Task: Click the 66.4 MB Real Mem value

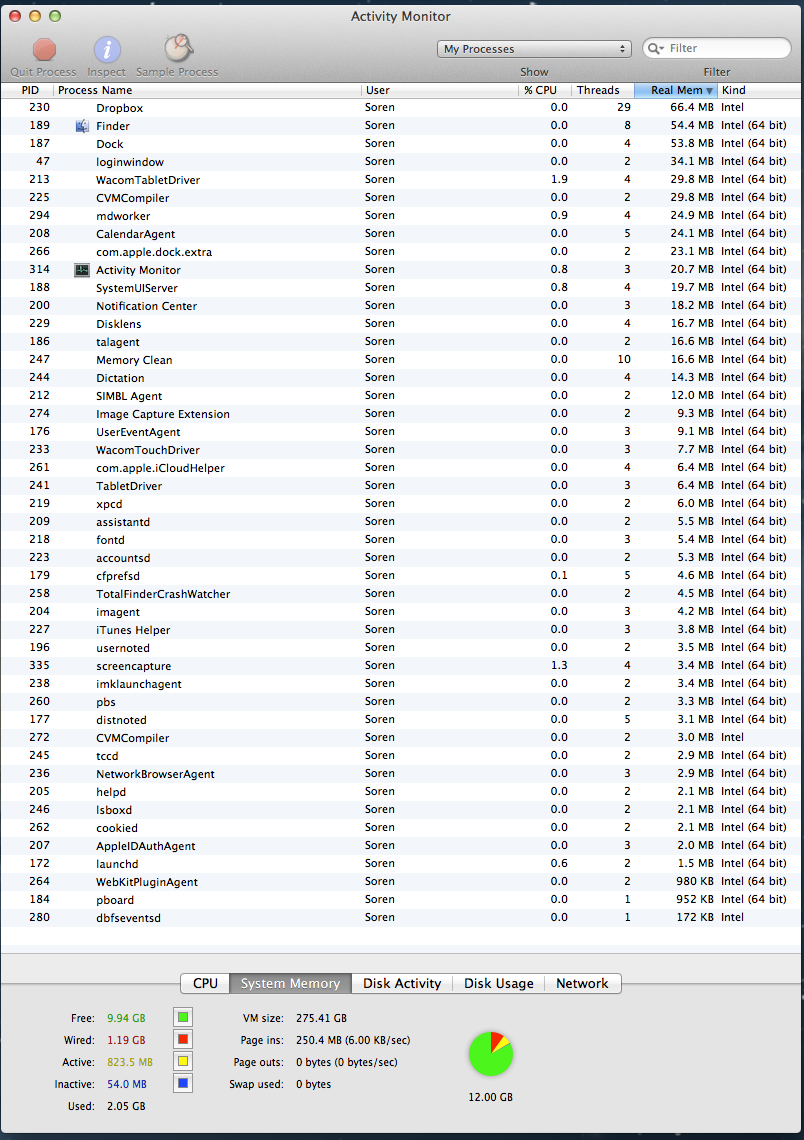Action: [691, 108]
